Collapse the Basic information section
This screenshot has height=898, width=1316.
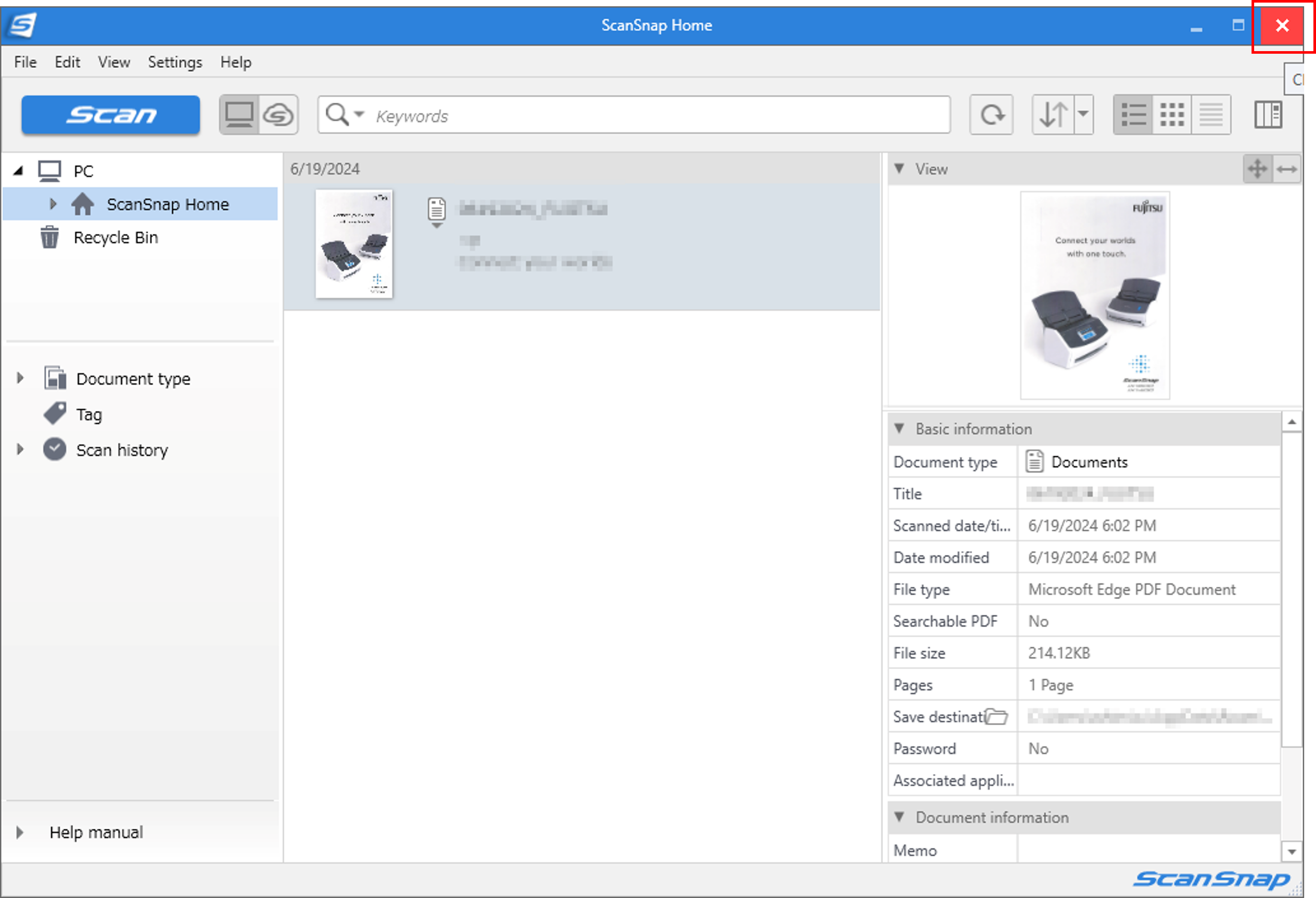[899, 429]
